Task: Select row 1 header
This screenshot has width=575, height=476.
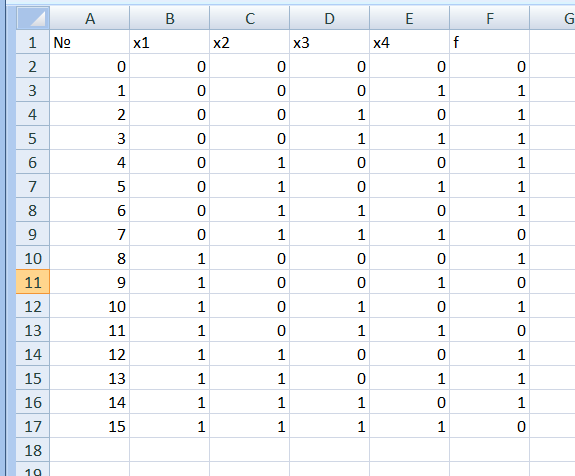Action: (33, 42)
